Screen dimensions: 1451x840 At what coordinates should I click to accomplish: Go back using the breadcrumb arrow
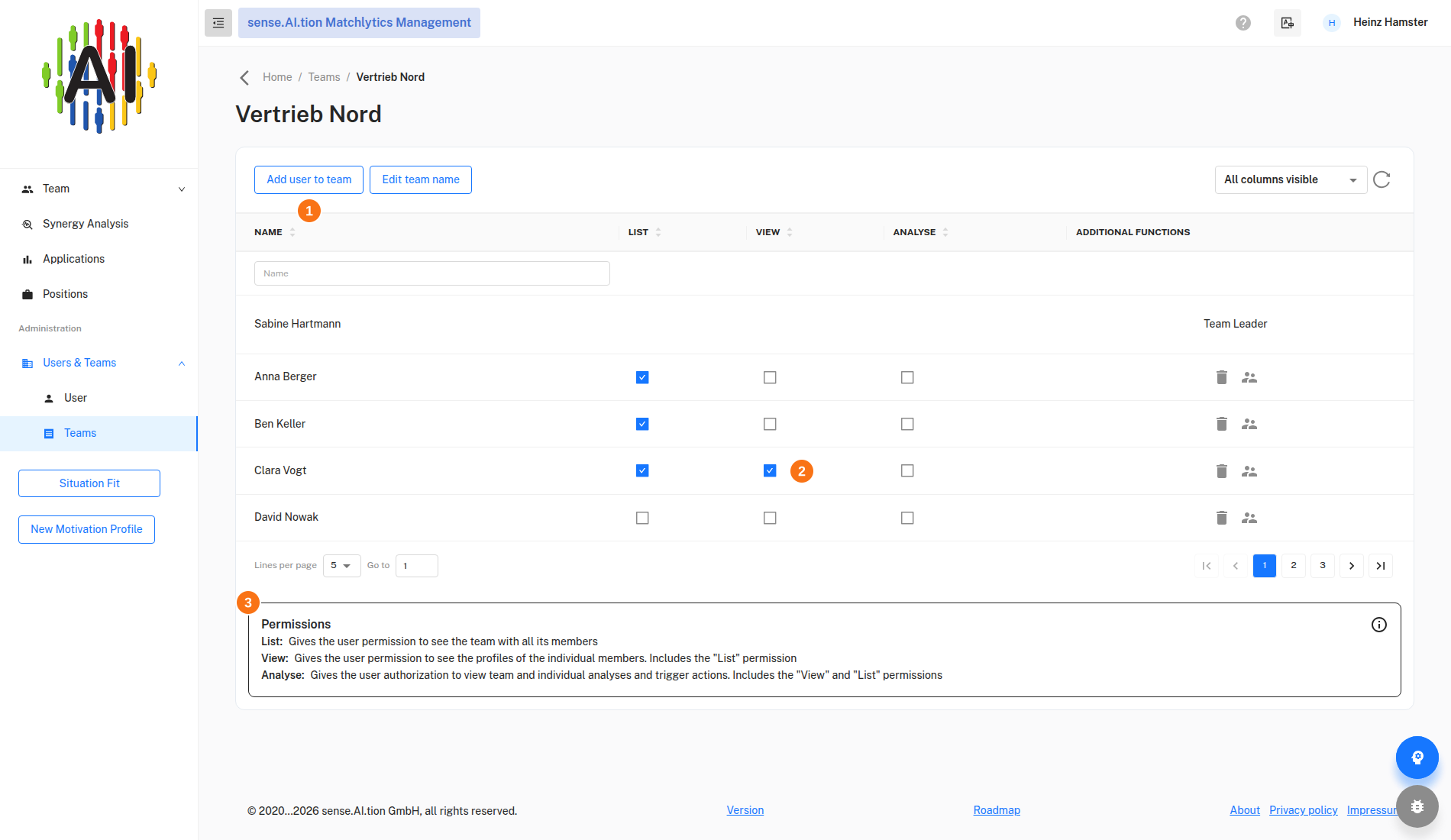[x=244, y=77]
